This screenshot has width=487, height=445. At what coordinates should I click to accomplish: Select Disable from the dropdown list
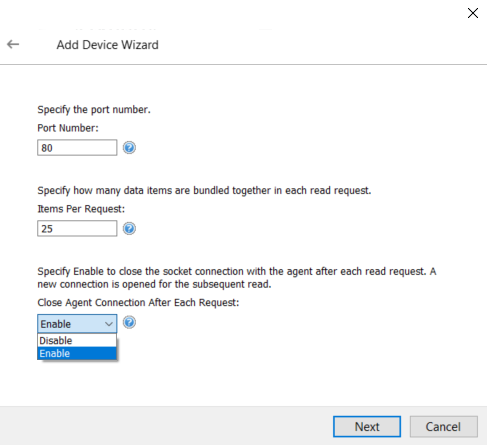pos(77,340)
